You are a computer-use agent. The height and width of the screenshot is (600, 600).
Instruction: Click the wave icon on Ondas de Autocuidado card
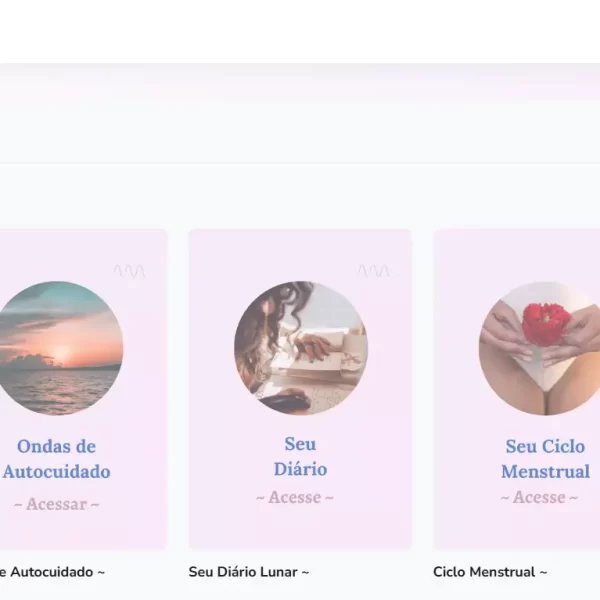pos(129,271)
